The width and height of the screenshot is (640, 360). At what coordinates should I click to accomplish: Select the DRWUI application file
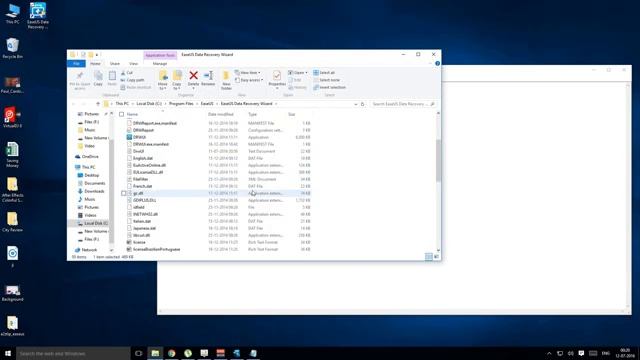pyautogui.click(x=140, y=137)
